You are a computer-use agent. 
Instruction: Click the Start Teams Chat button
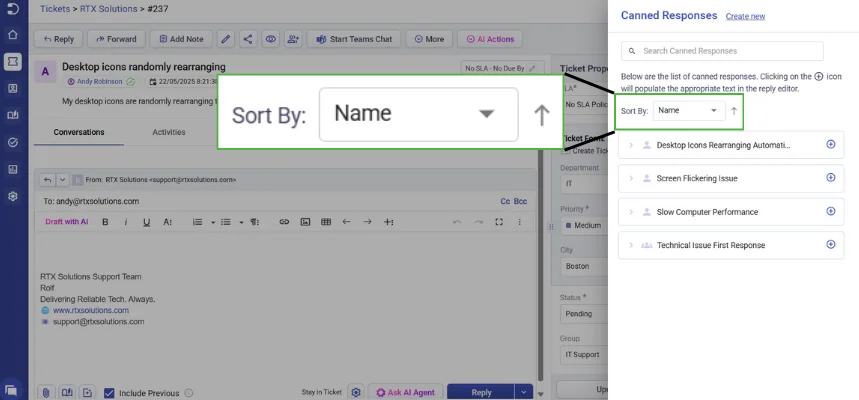[354, 39]
